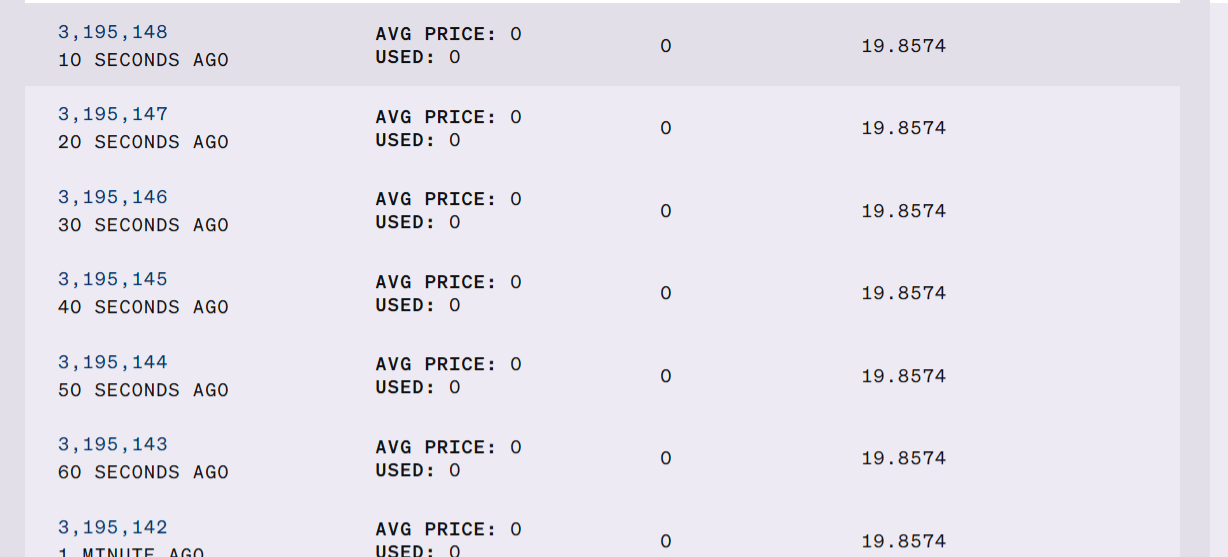Click 19.8574 value in block 3,195,144 row

[x=903, y=376]
